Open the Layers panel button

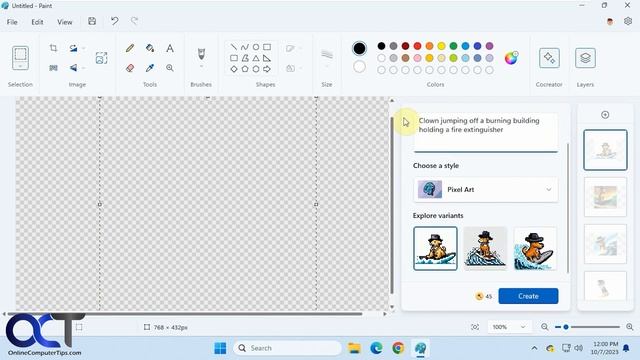click(x=585, y=58)
